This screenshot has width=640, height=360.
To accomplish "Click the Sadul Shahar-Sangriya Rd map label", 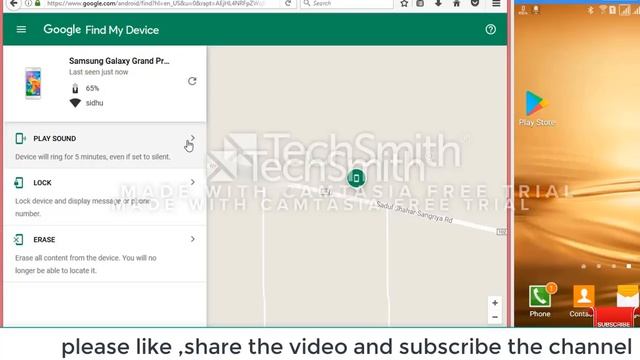I will tap(414, 212).
